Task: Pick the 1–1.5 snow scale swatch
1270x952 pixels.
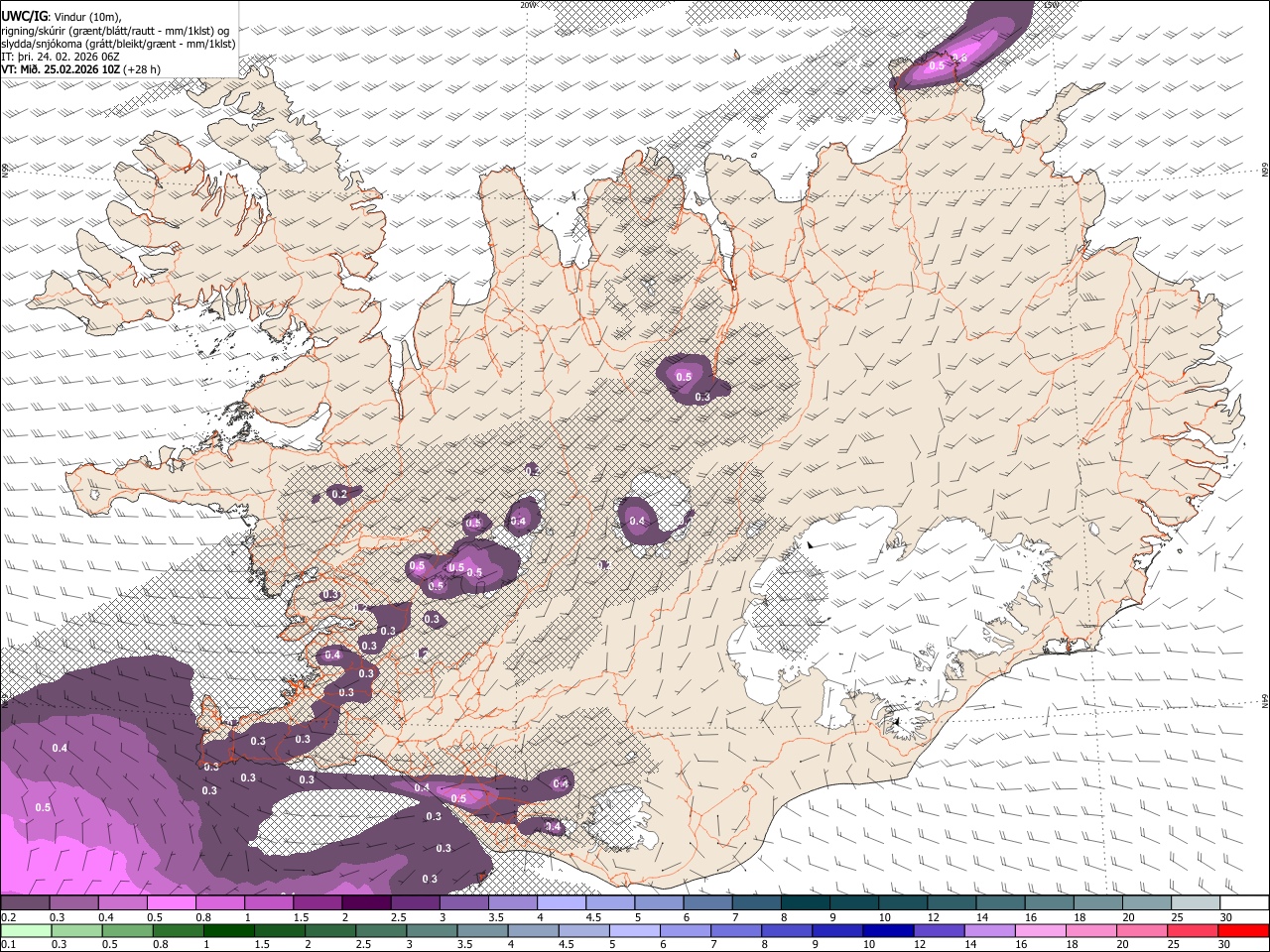Action: point(269,902)
